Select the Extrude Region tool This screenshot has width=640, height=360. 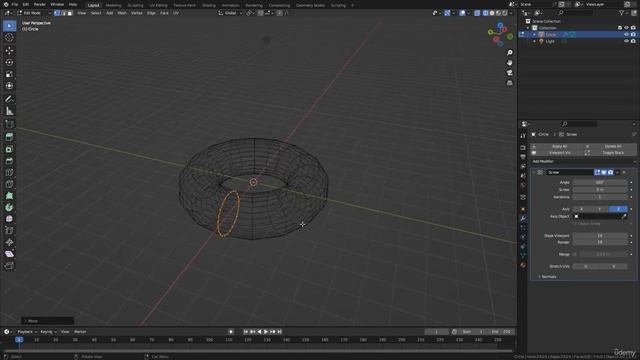click(9, 137)
